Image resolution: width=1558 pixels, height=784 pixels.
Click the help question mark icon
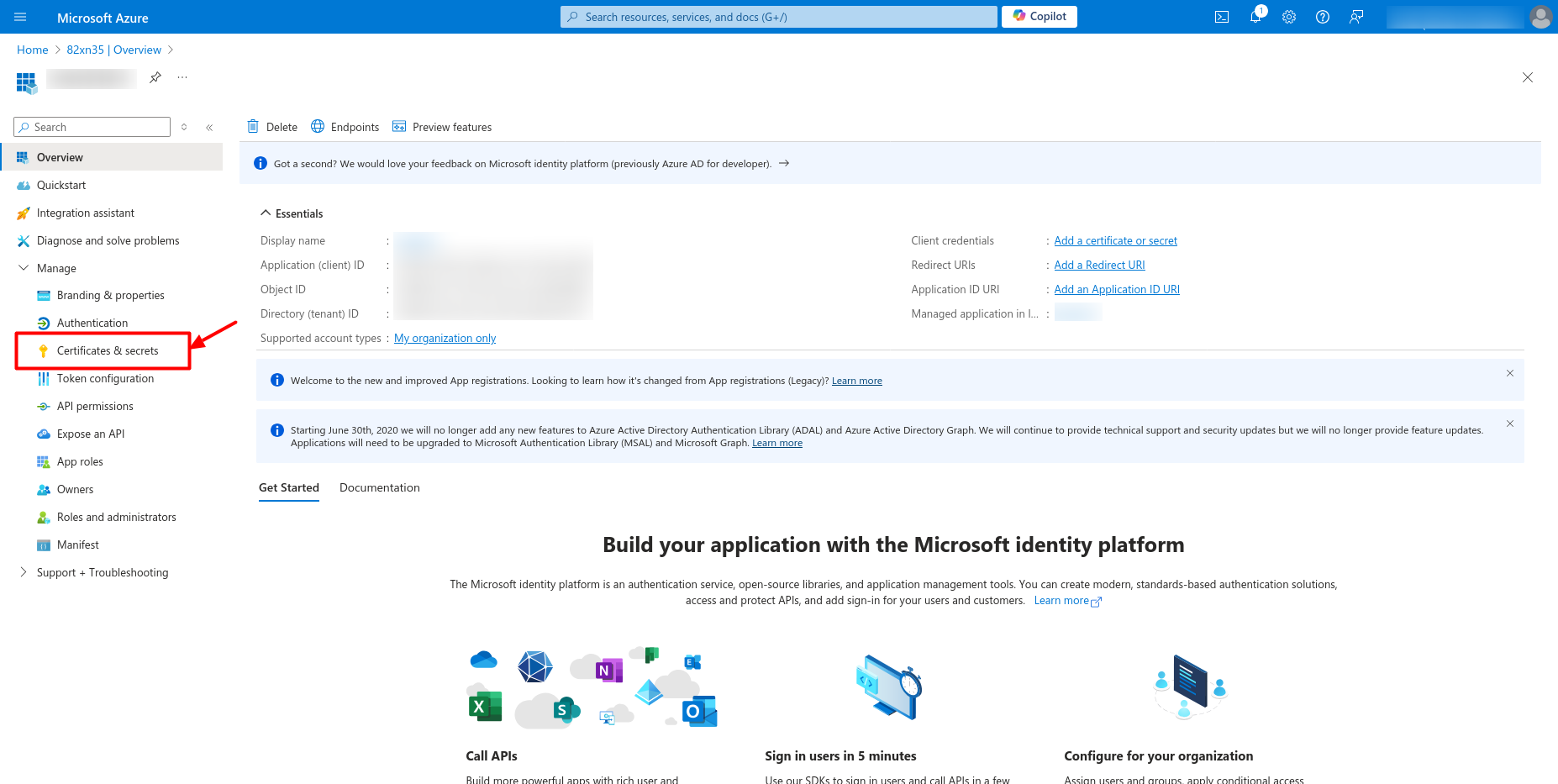pos(1323,17)
